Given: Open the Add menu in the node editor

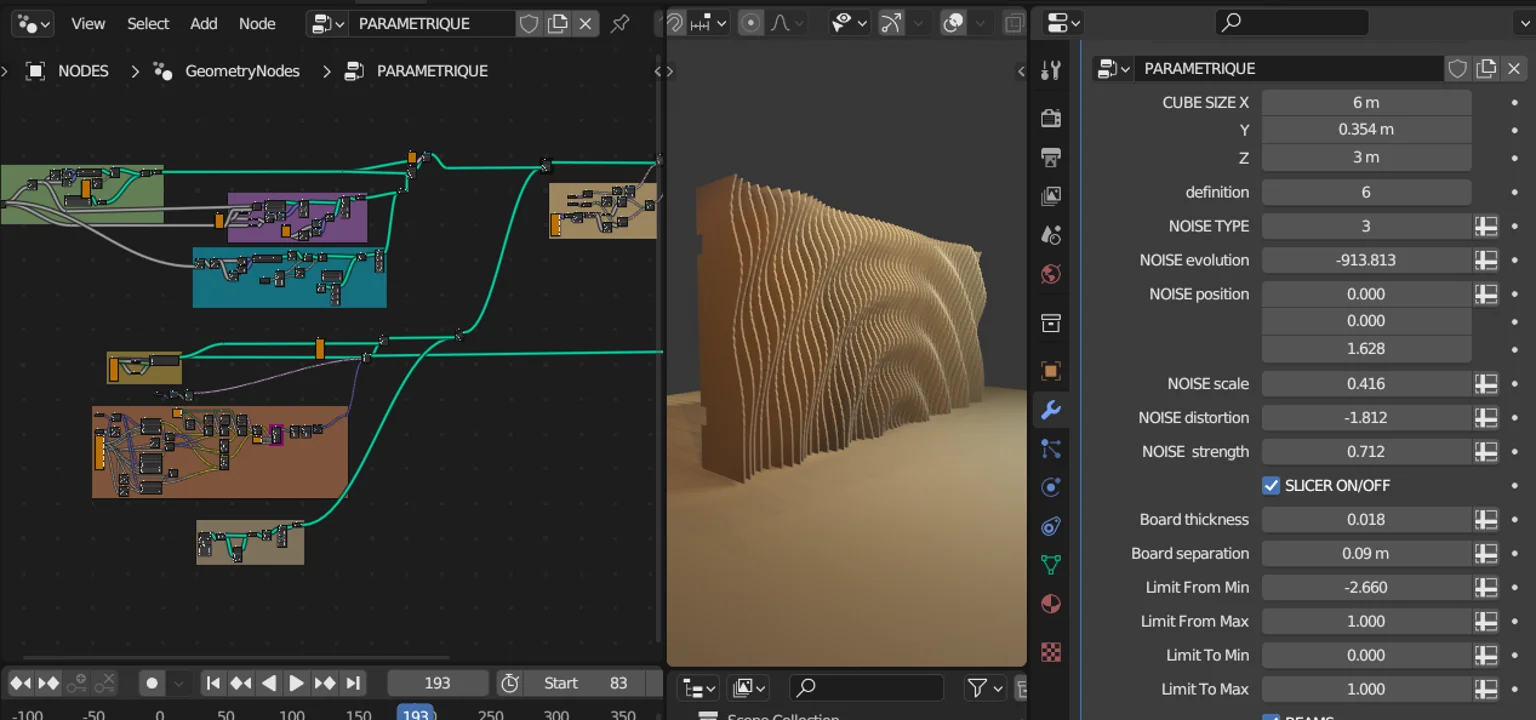Looking at the screenshot, I should pyautogui.click(x=203, y=23).
